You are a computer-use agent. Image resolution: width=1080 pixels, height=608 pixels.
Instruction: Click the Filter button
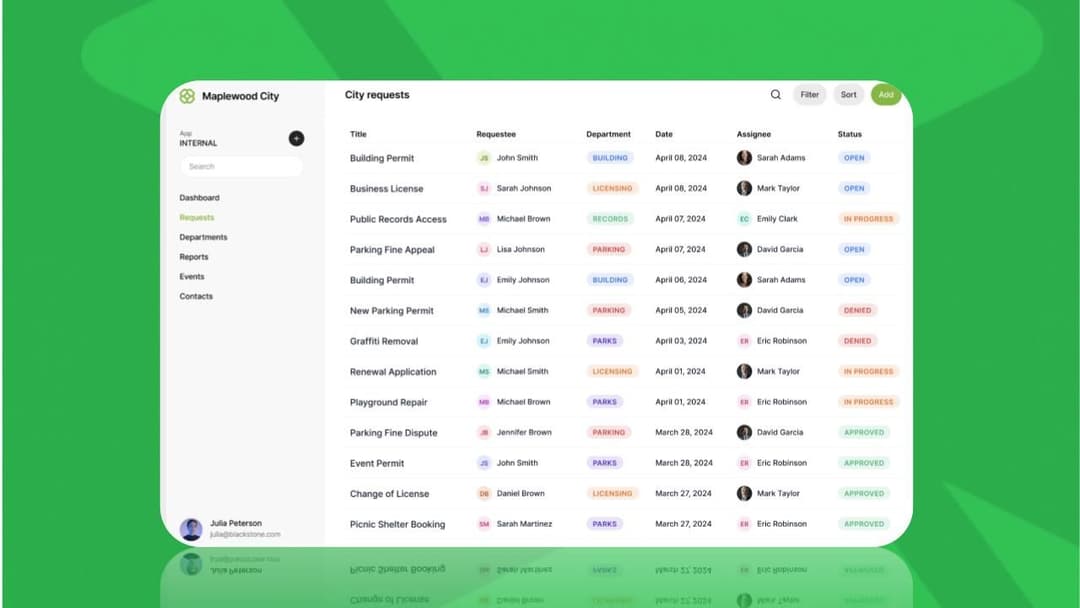(809, 94)
